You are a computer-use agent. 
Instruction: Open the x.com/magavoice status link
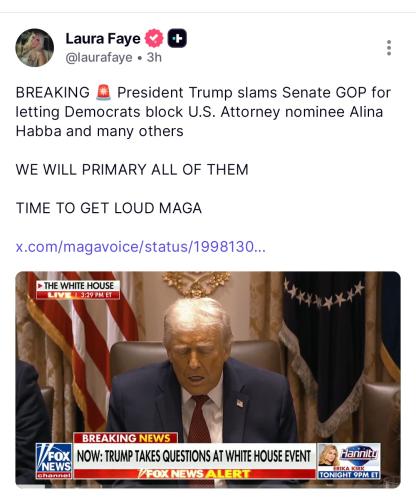click(x=141, y=247)
